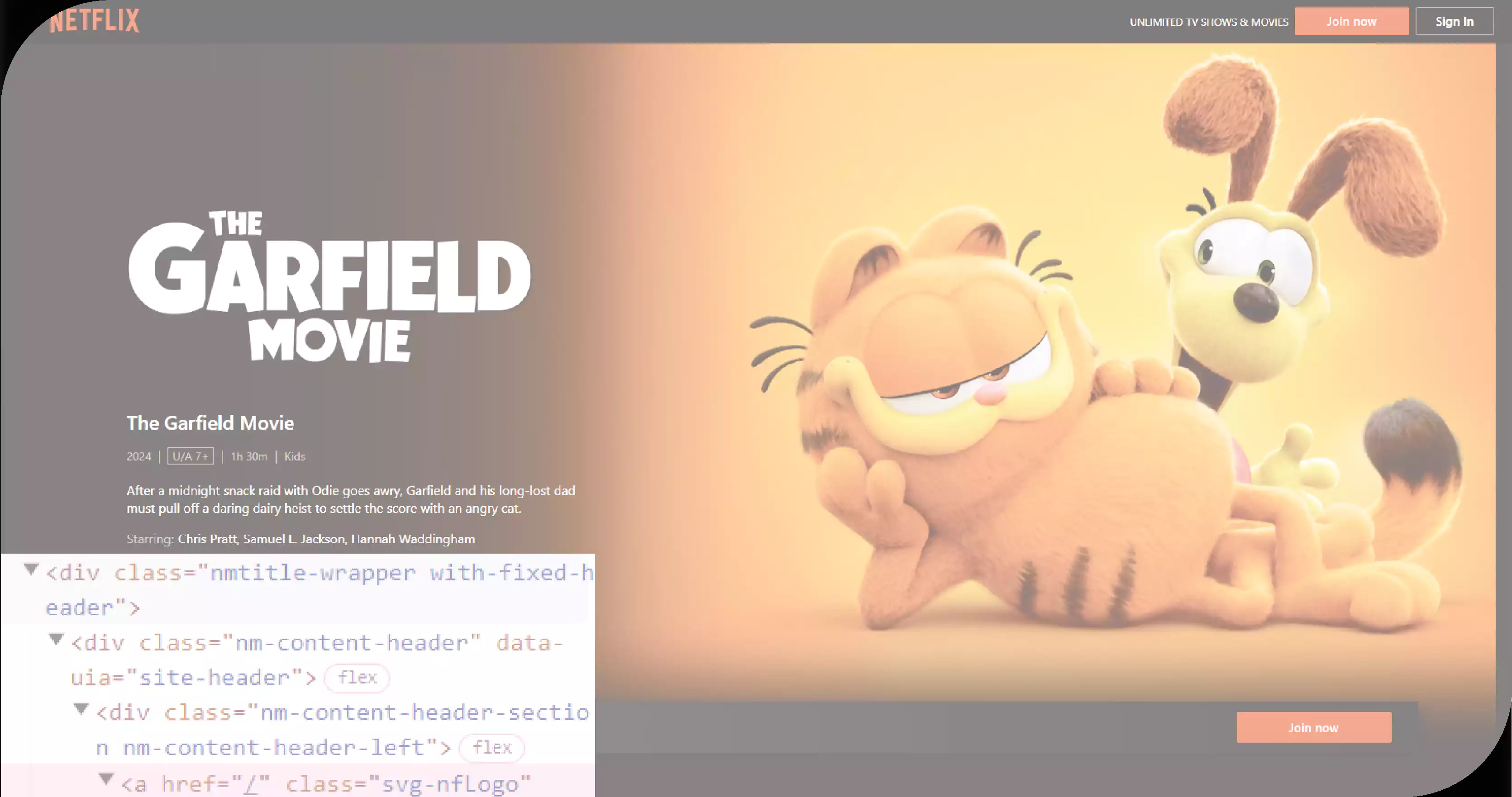Click the Join now button overlay
Viewport: 1512px width, 797px height.
(1313, 727)
